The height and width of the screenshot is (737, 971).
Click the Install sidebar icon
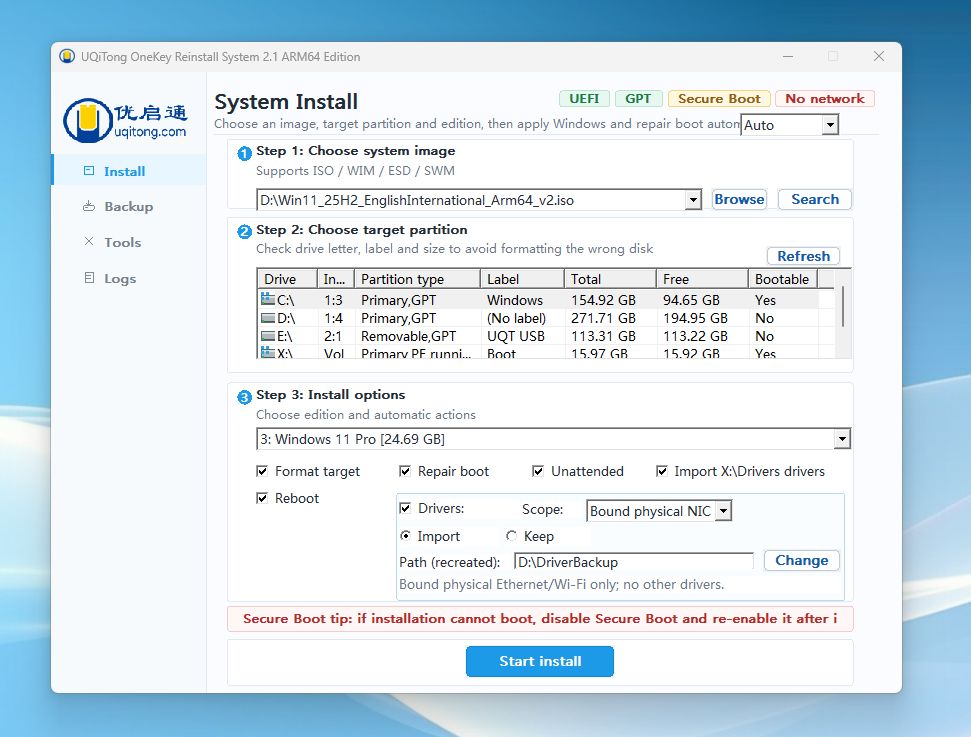click(89, 171)
